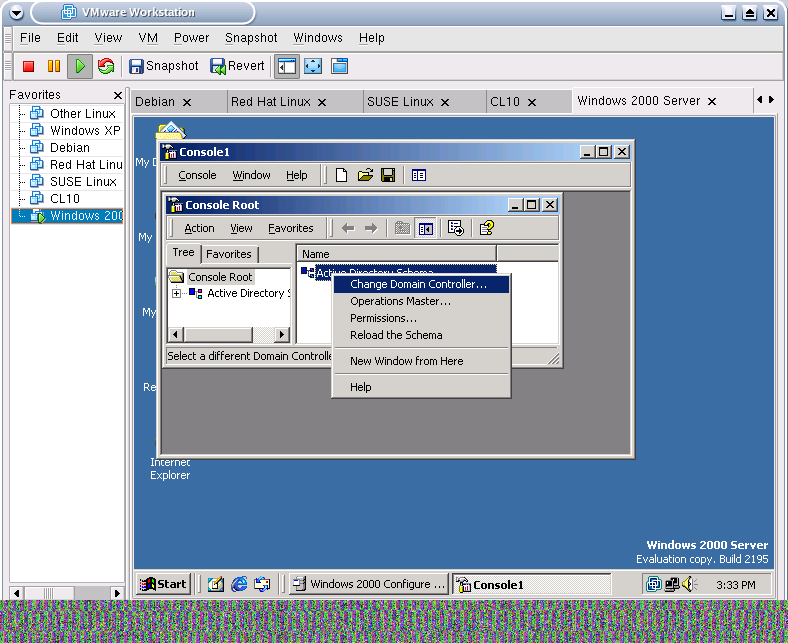Click the Up one level folder icon
This screenshot has height=643, width=788.
click(402, 229)
